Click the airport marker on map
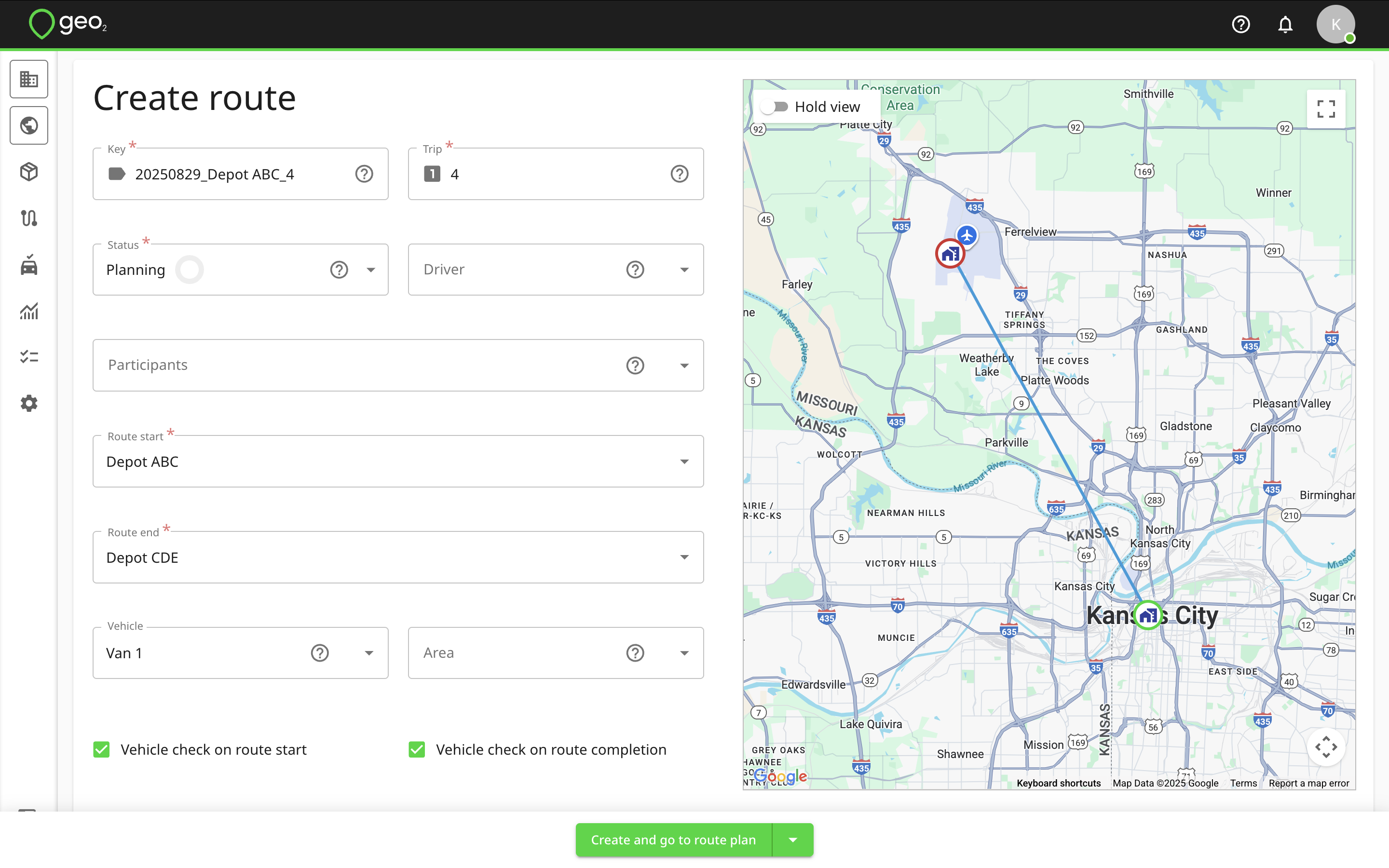 967,235
